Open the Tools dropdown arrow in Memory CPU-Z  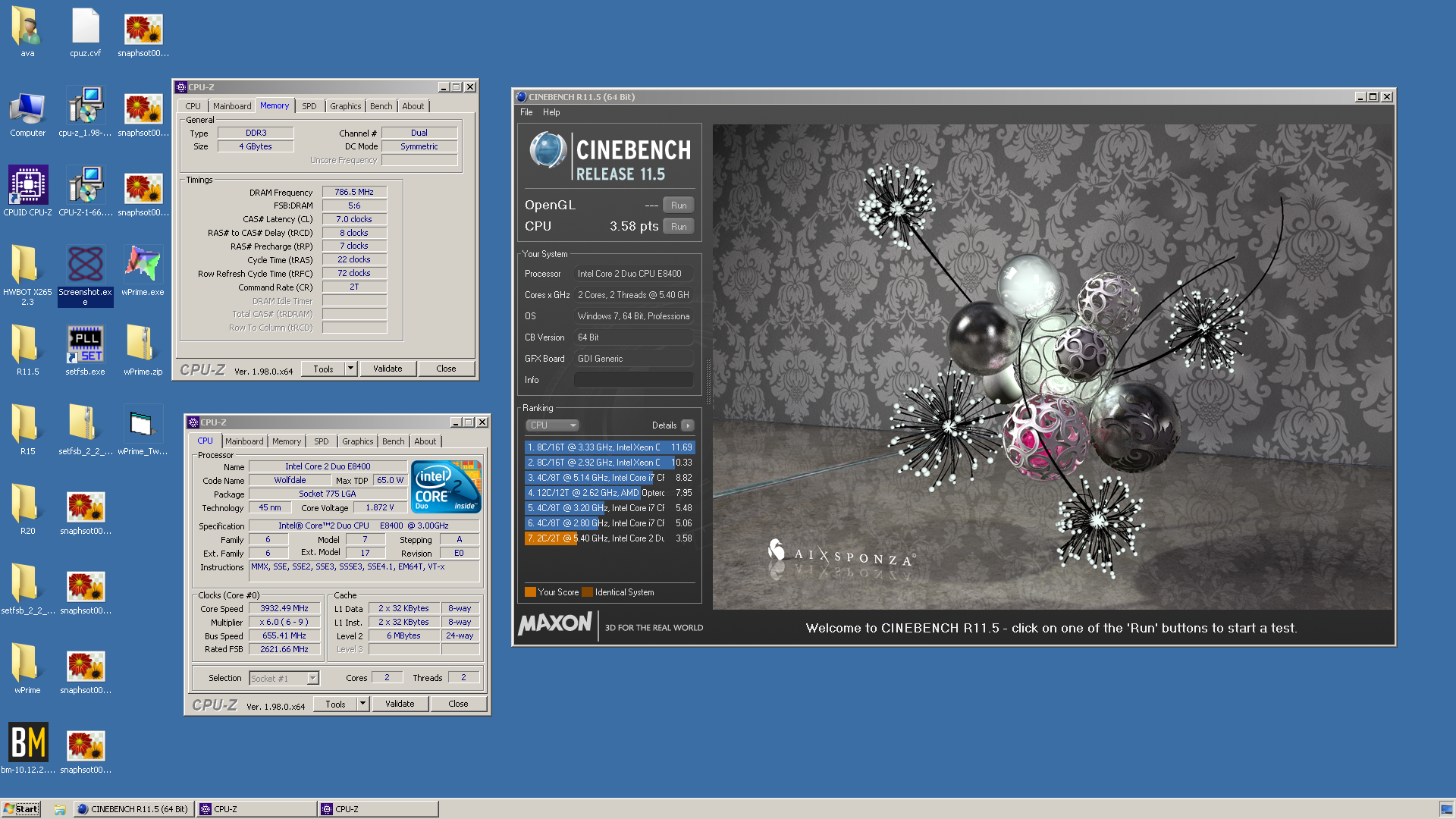click(x=350, y=369)
